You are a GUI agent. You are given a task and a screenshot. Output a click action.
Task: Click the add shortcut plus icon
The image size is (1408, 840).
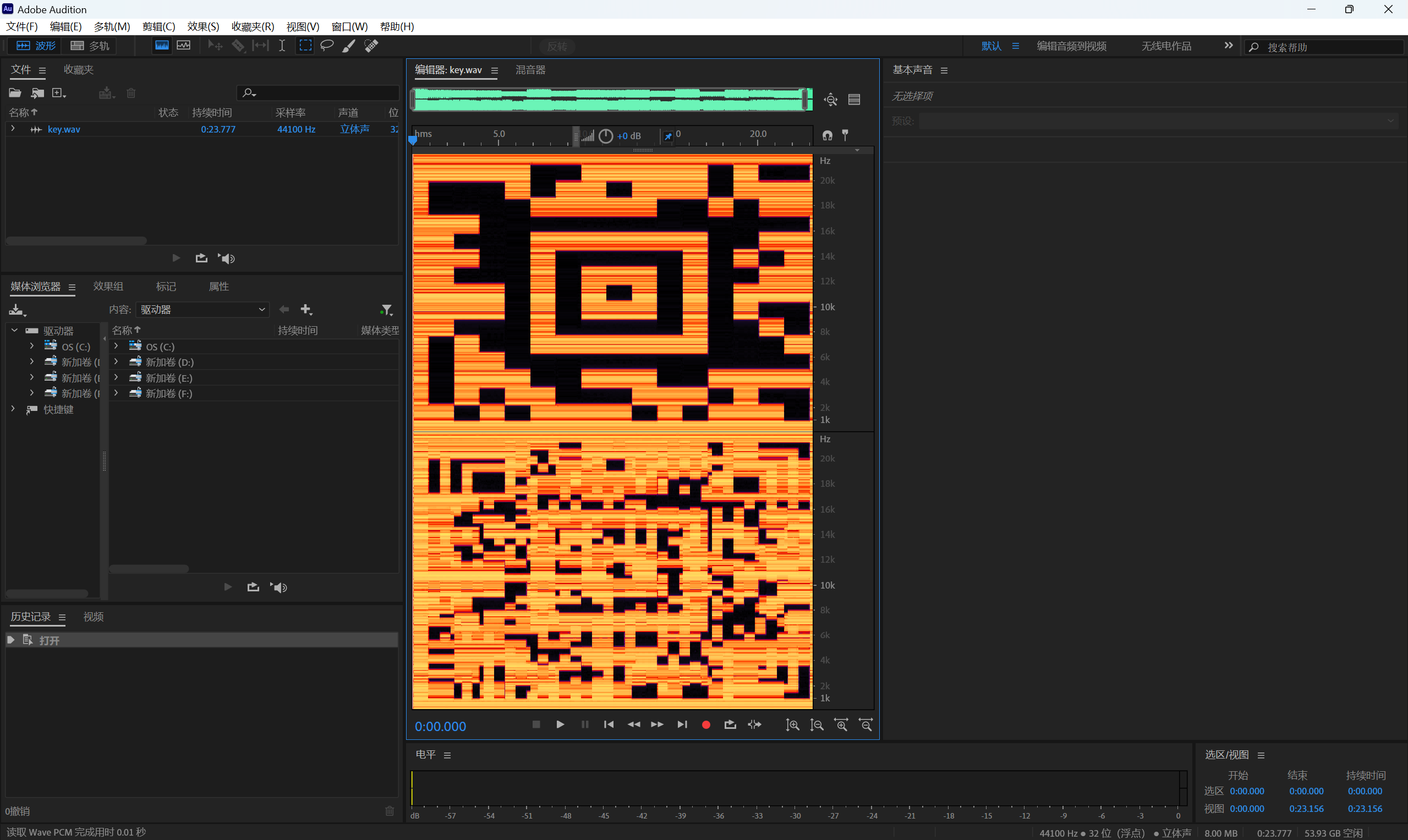[306, 310]
